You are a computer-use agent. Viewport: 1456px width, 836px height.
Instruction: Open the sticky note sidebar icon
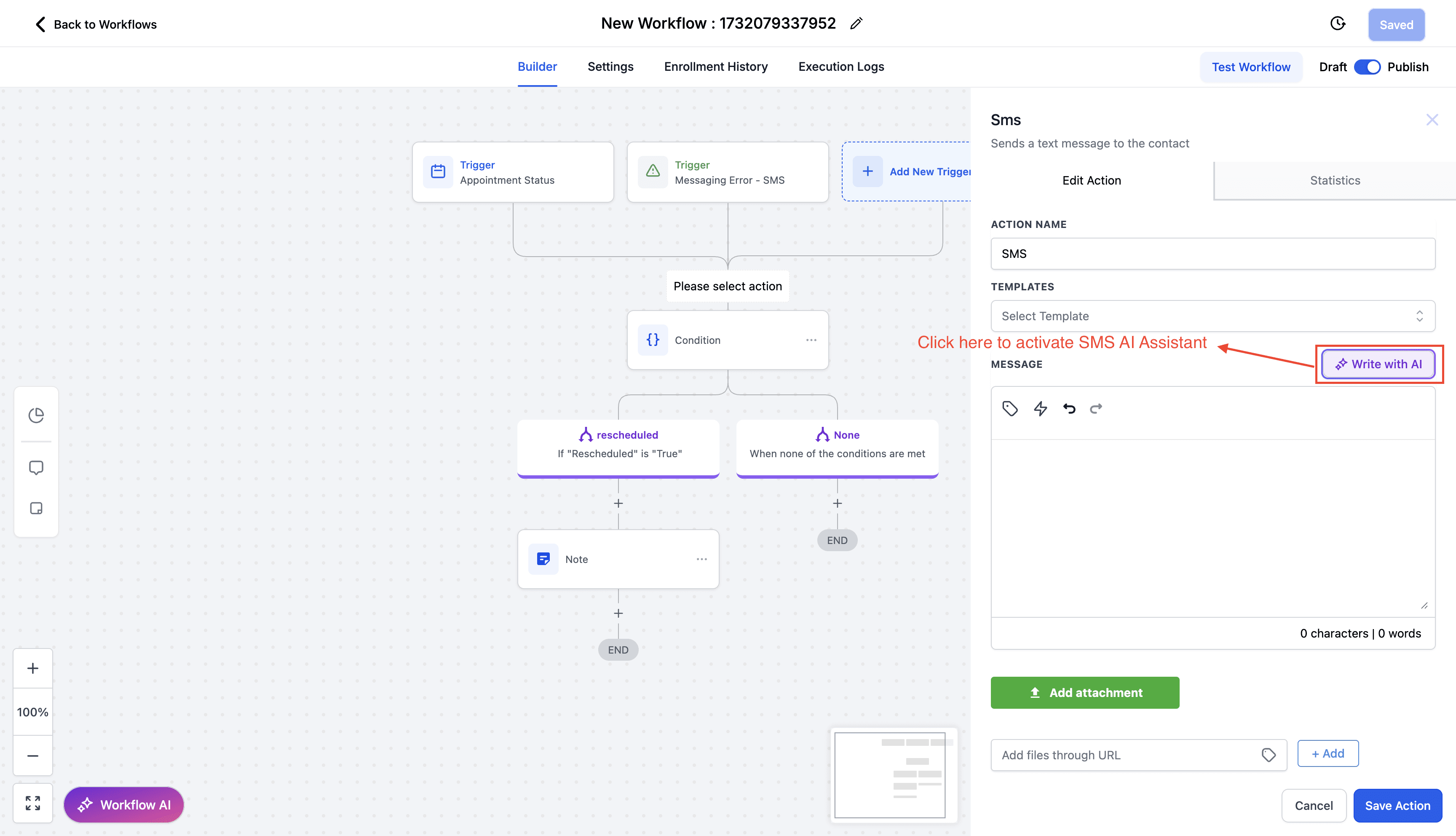(36, 508)
